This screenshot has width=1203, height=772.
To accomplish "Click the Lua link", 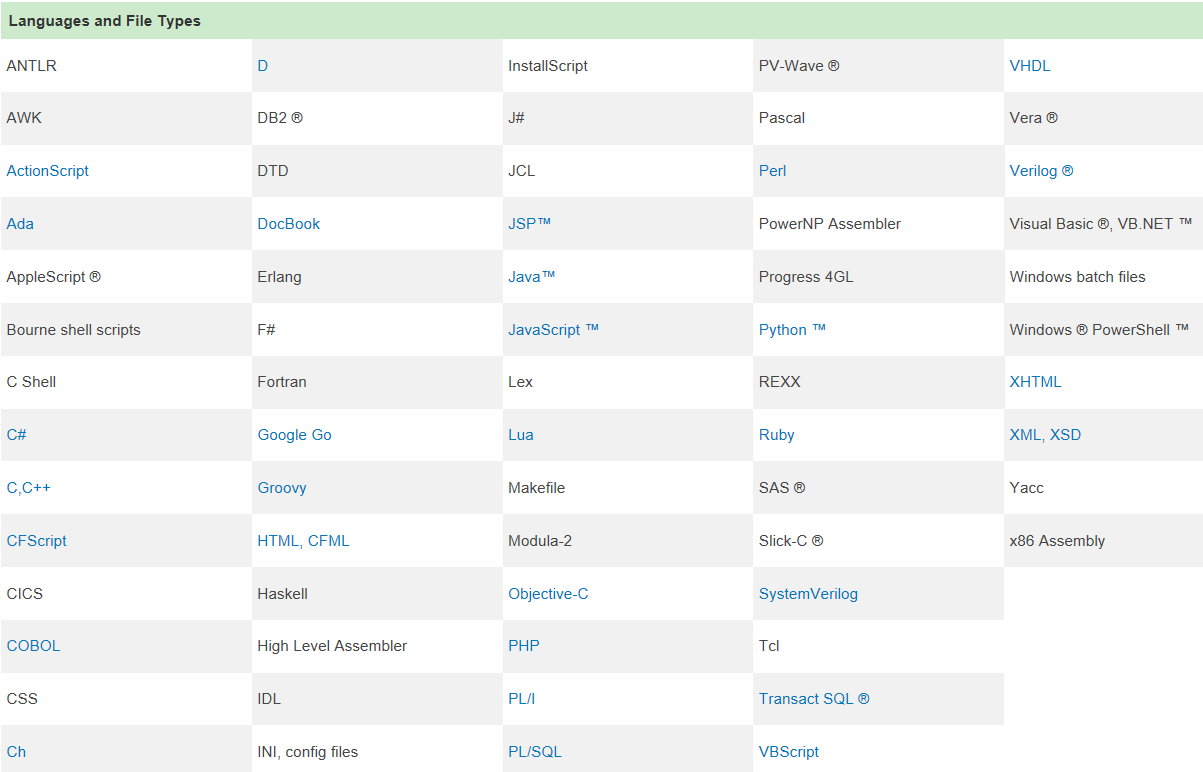I will pos(521,435).
